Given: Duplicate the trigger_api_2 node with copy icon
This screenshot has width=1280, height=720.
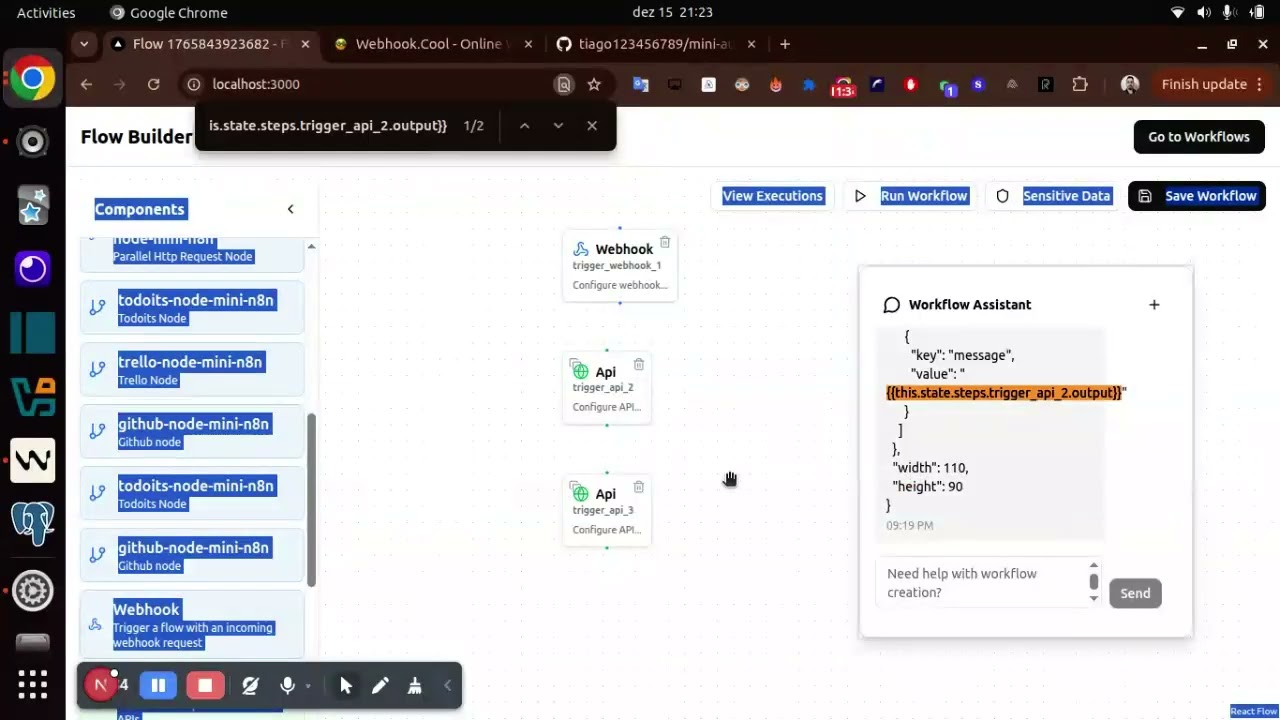Looking at the screenshot, I should pos(575,365).
